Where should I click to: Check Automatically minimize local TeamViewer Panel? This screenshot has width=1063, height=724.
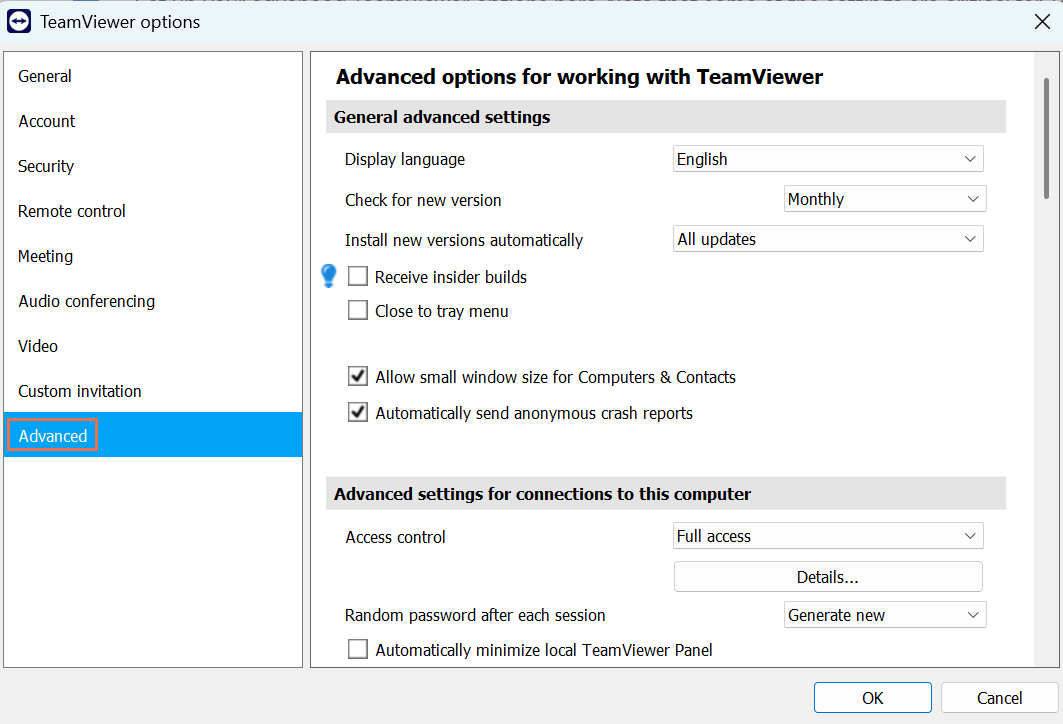click(358, 649)
